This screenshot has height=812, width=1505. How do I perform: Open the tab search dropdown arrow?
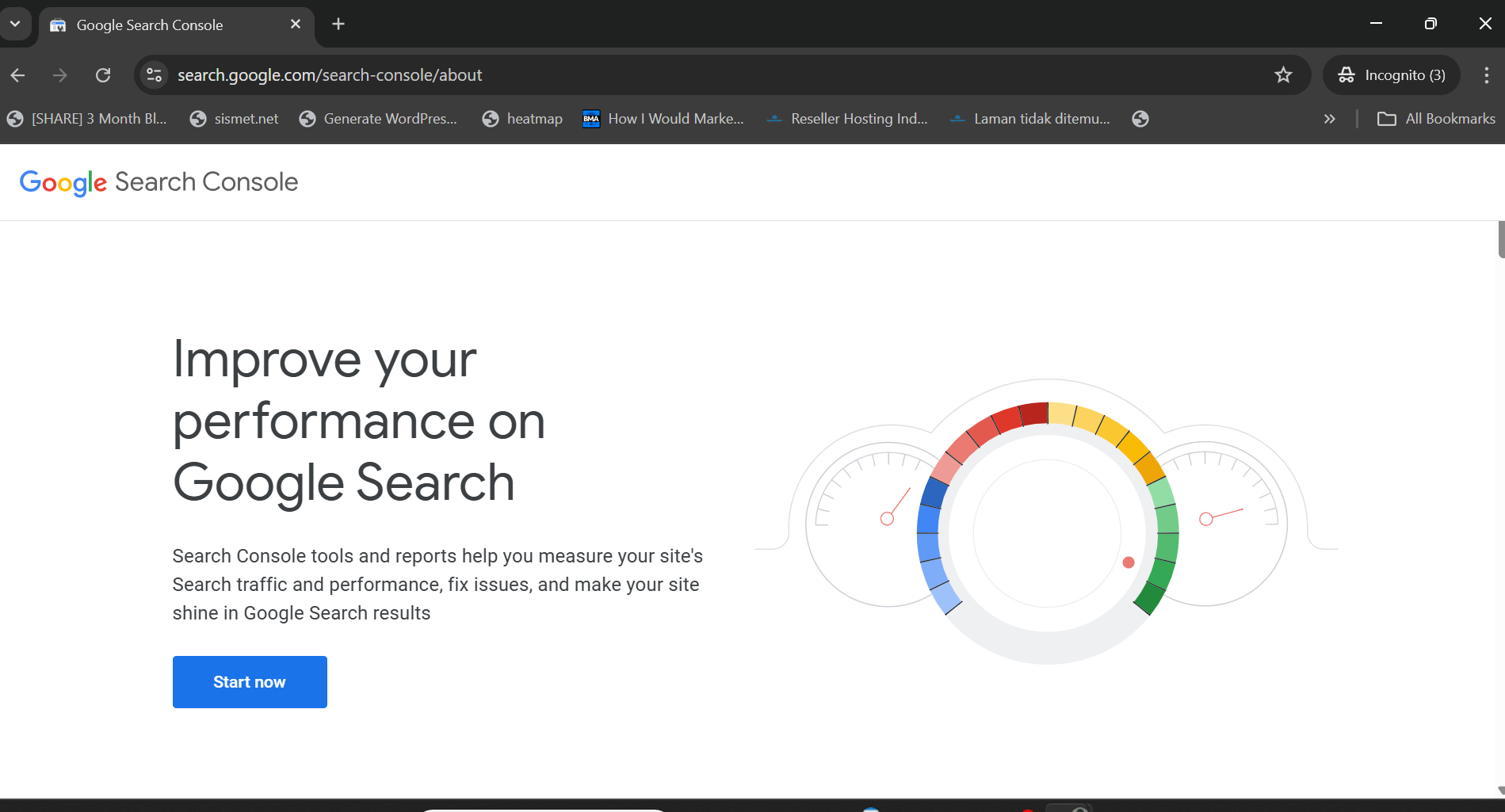pos(15,25)
